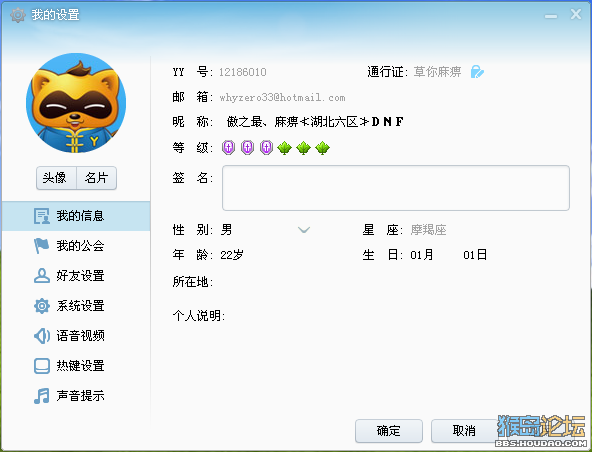
Task: Click the 我的信息 profile card icon
Action: pos(42,216)
